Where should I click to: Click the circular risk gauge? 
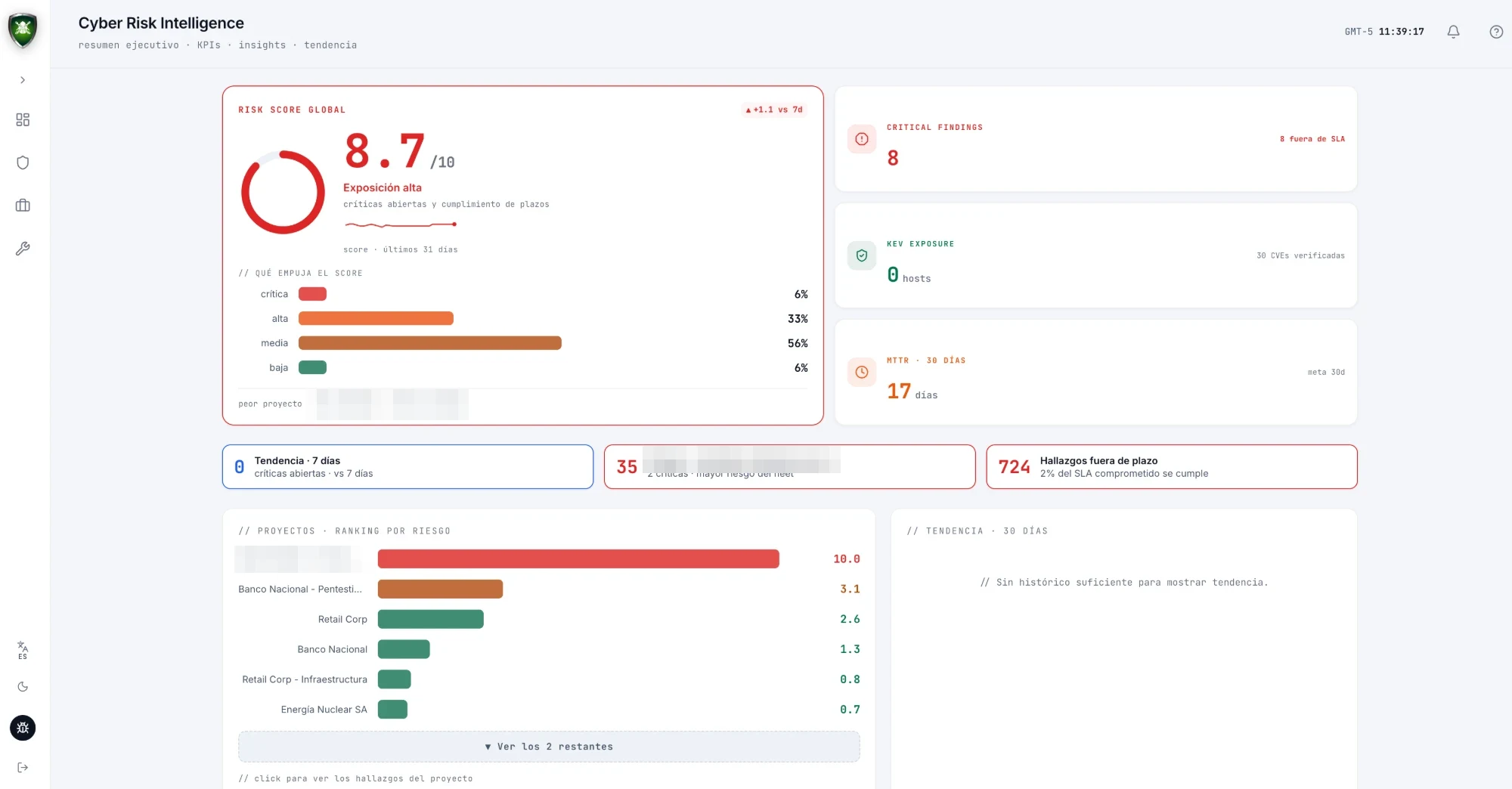(x=283, y=192)
